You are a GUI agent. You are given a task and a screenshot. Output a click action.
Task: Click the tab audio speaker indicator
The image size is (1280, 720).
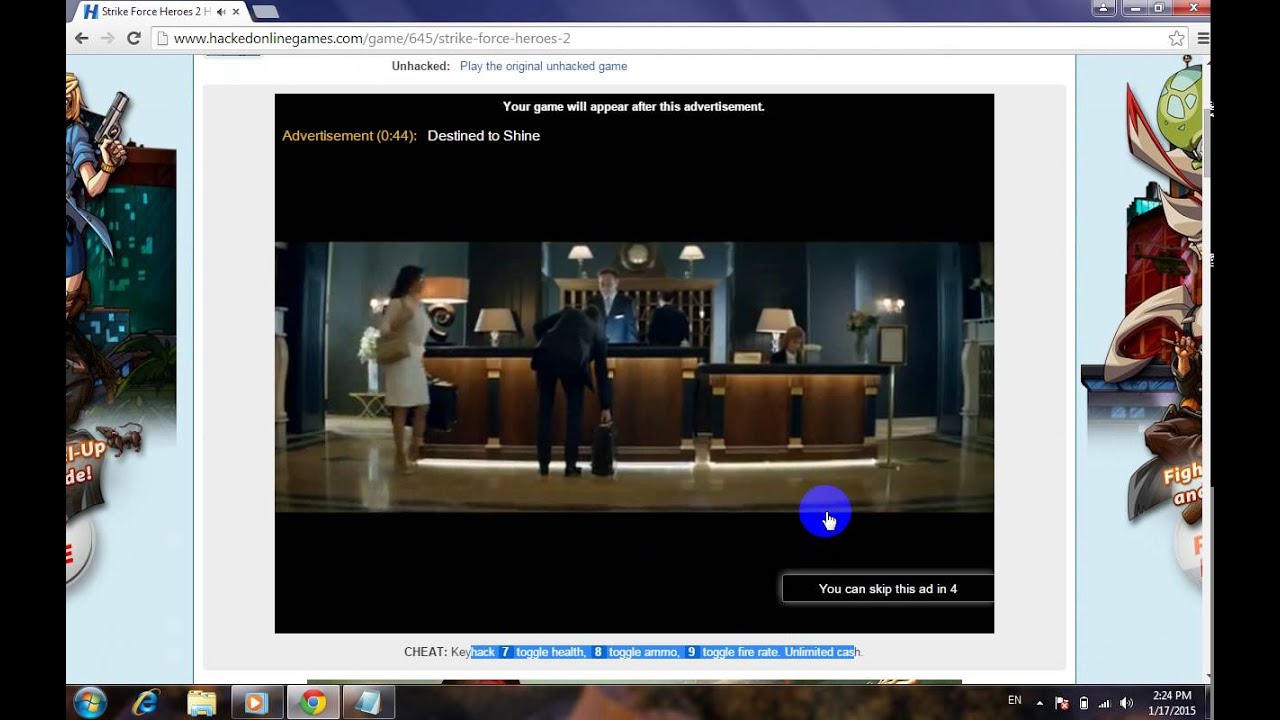[x=221, y=12]
